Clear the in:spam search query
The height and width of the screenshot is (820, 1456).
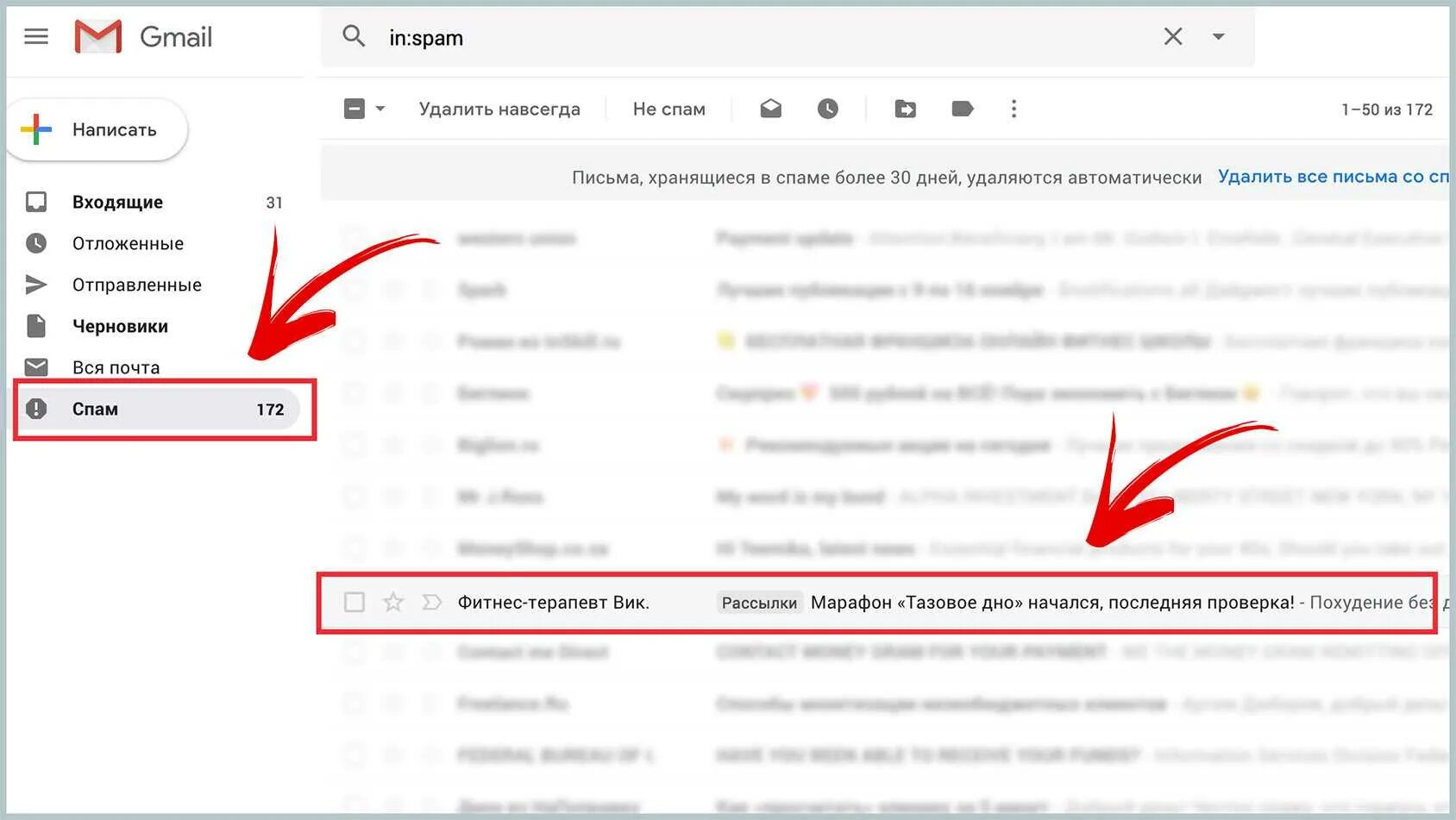coord(1173,36)
